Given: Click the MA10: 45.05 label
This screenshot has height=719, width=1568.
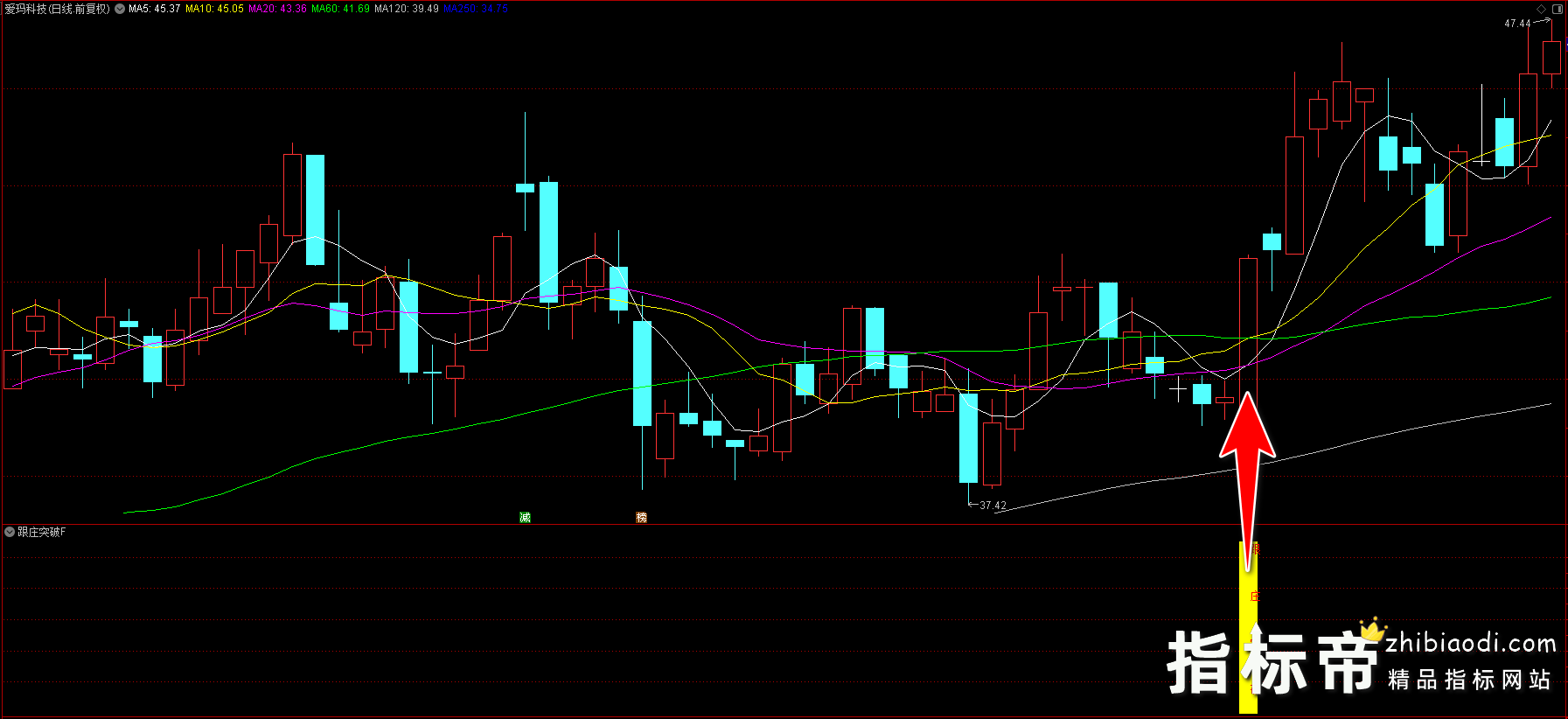Looking at the screenshot, I should 214,9.
